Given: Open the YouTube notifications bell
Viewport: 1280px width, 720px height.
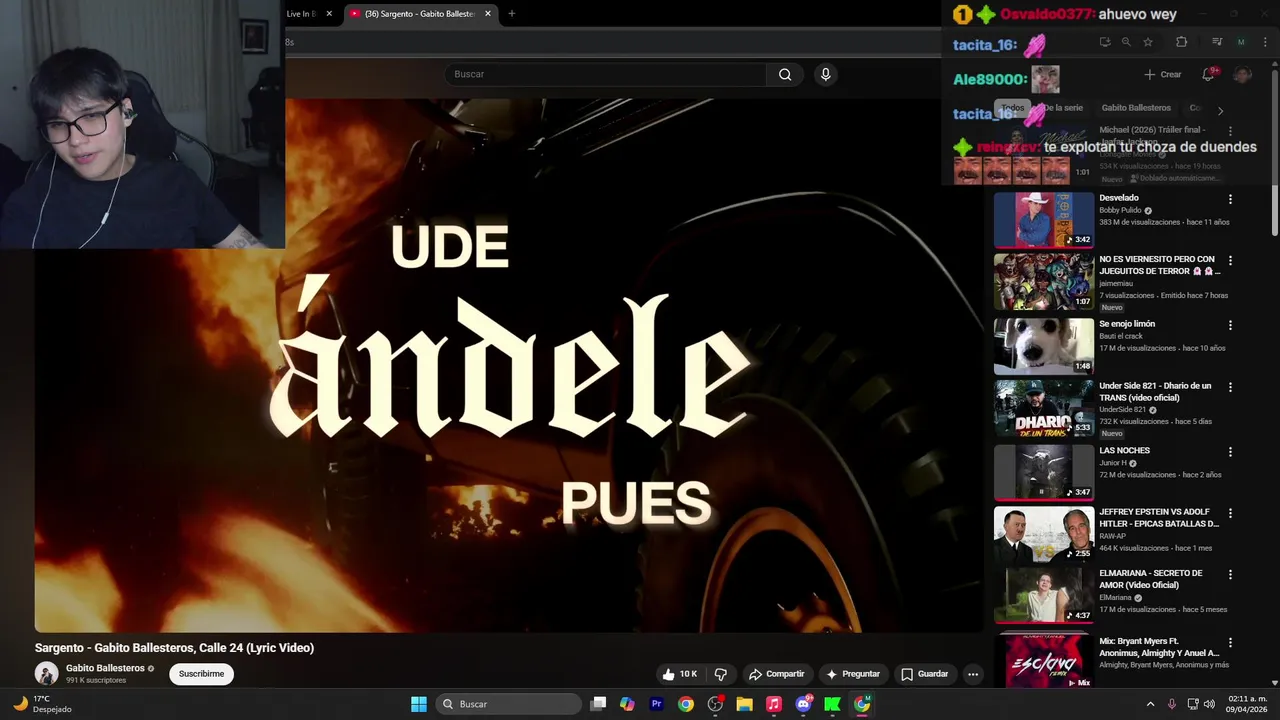Looking at the screenshot, I should (1208, 74).
